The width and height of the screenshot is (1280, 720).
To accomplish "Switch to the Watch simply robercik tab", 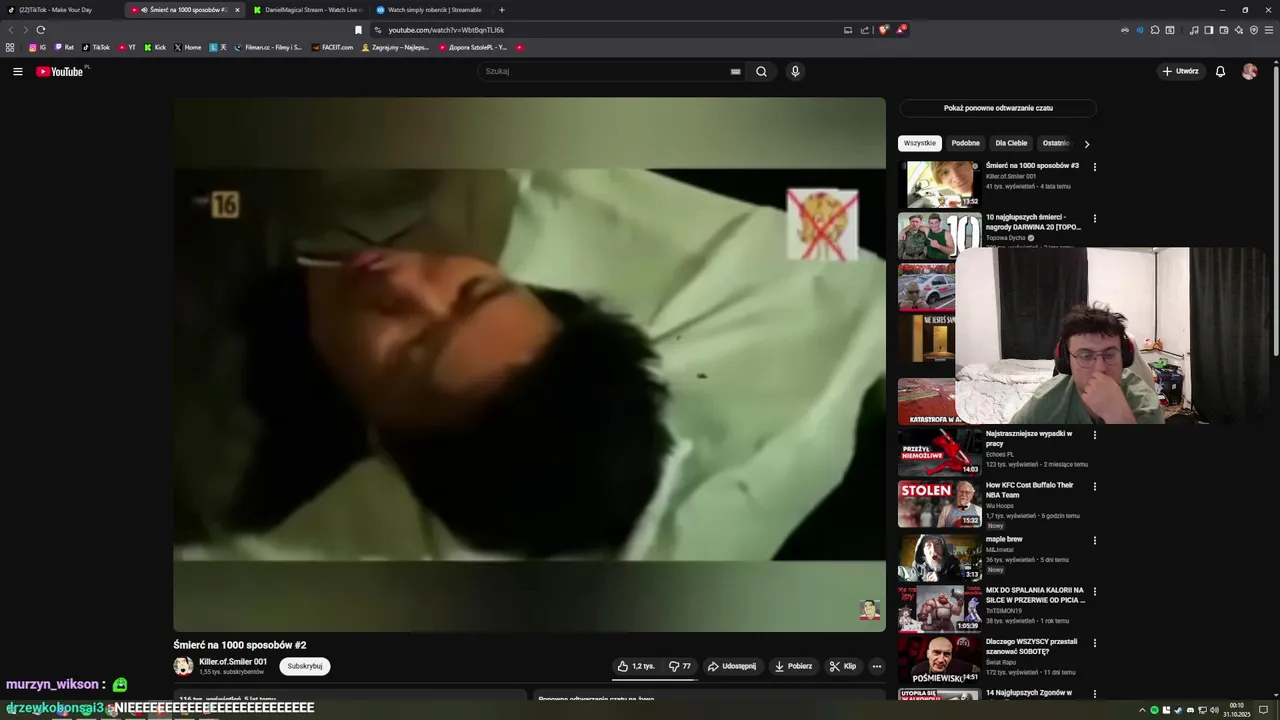I will [431, 10].
